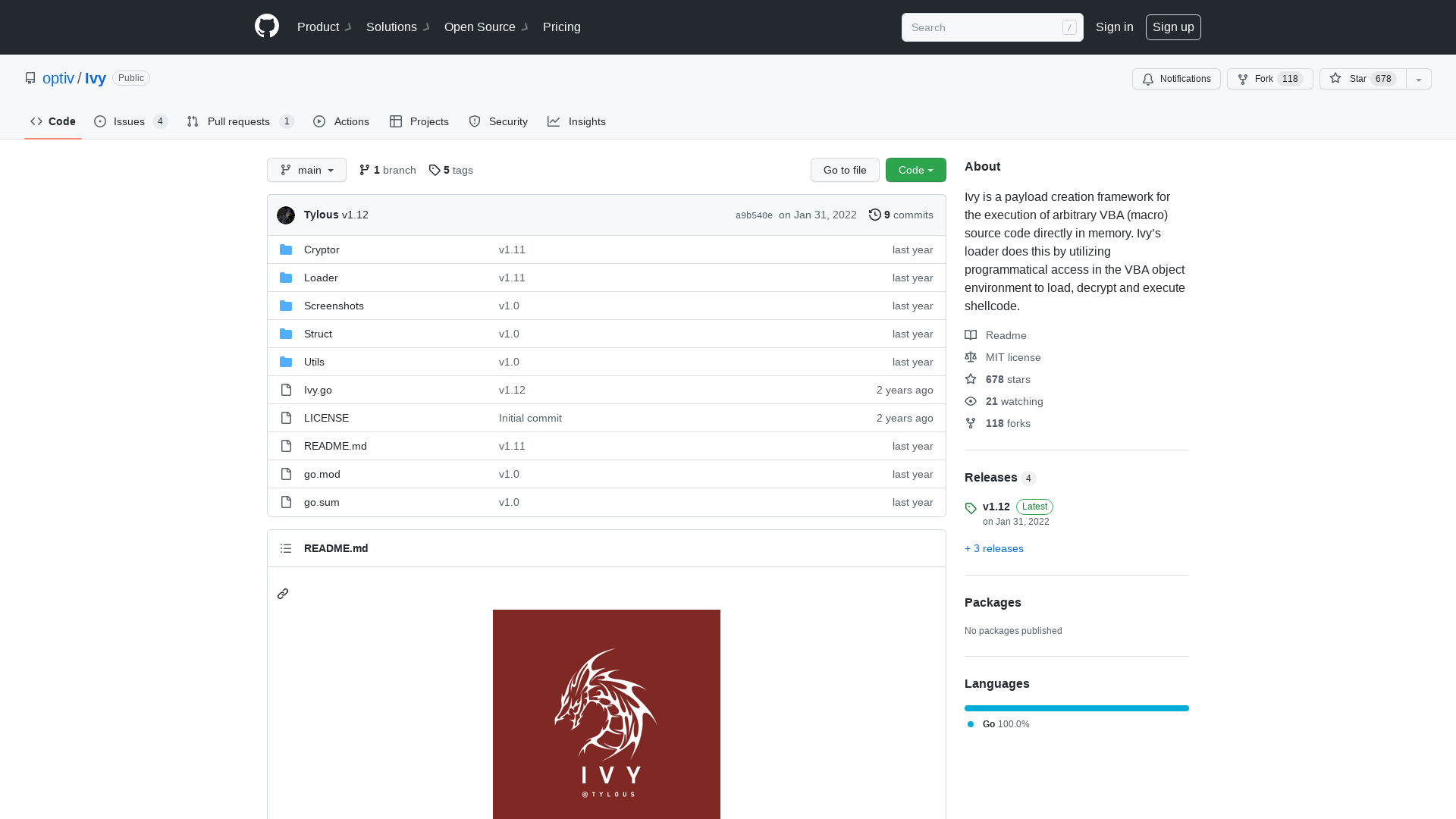Click the star icon next to 678 stars
This screenshot has height=819, width=1456.
[x=971, y=379]
